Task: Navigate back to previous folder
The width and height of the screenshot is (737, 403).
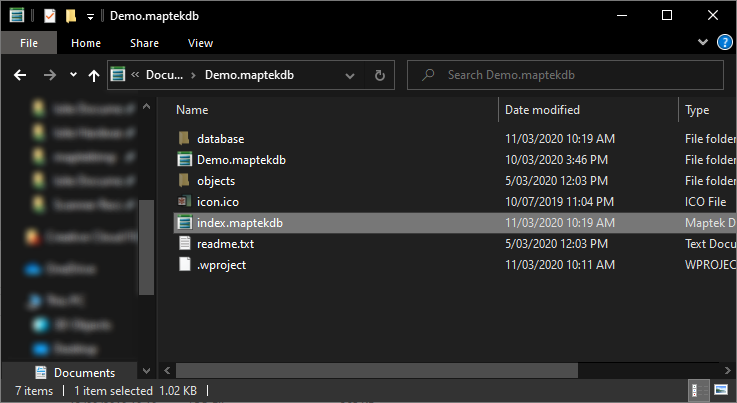Action: [x=20, y=75]
